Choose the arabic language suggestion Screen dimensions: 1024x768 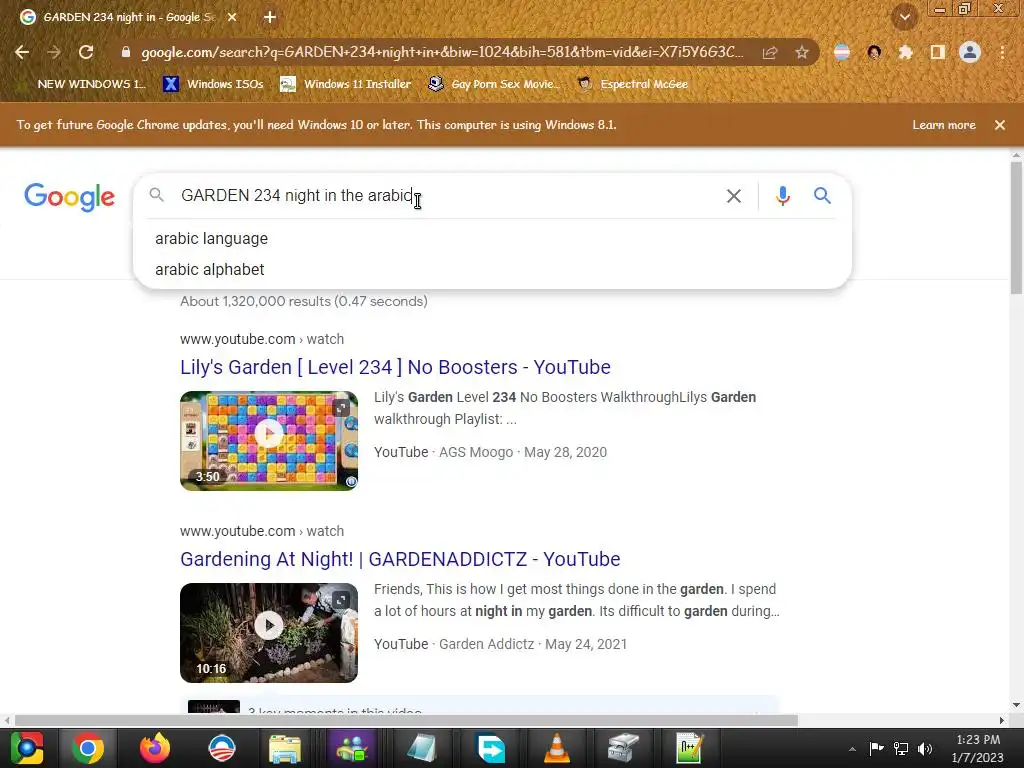[212, 238]
